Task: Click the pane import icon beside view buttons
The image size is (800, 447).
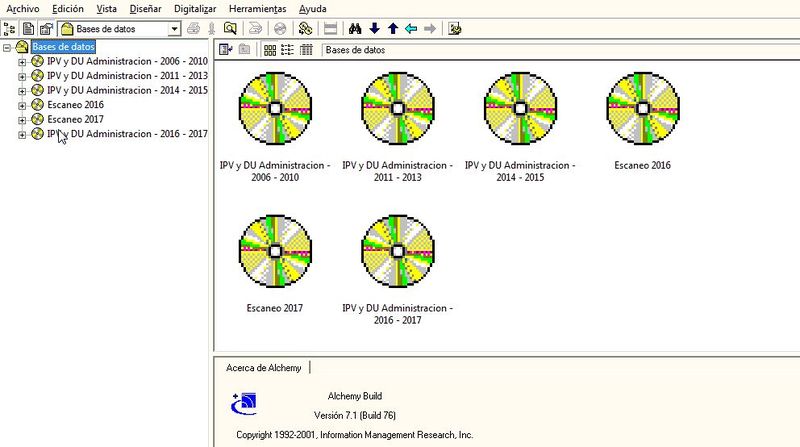Action: 226,49
